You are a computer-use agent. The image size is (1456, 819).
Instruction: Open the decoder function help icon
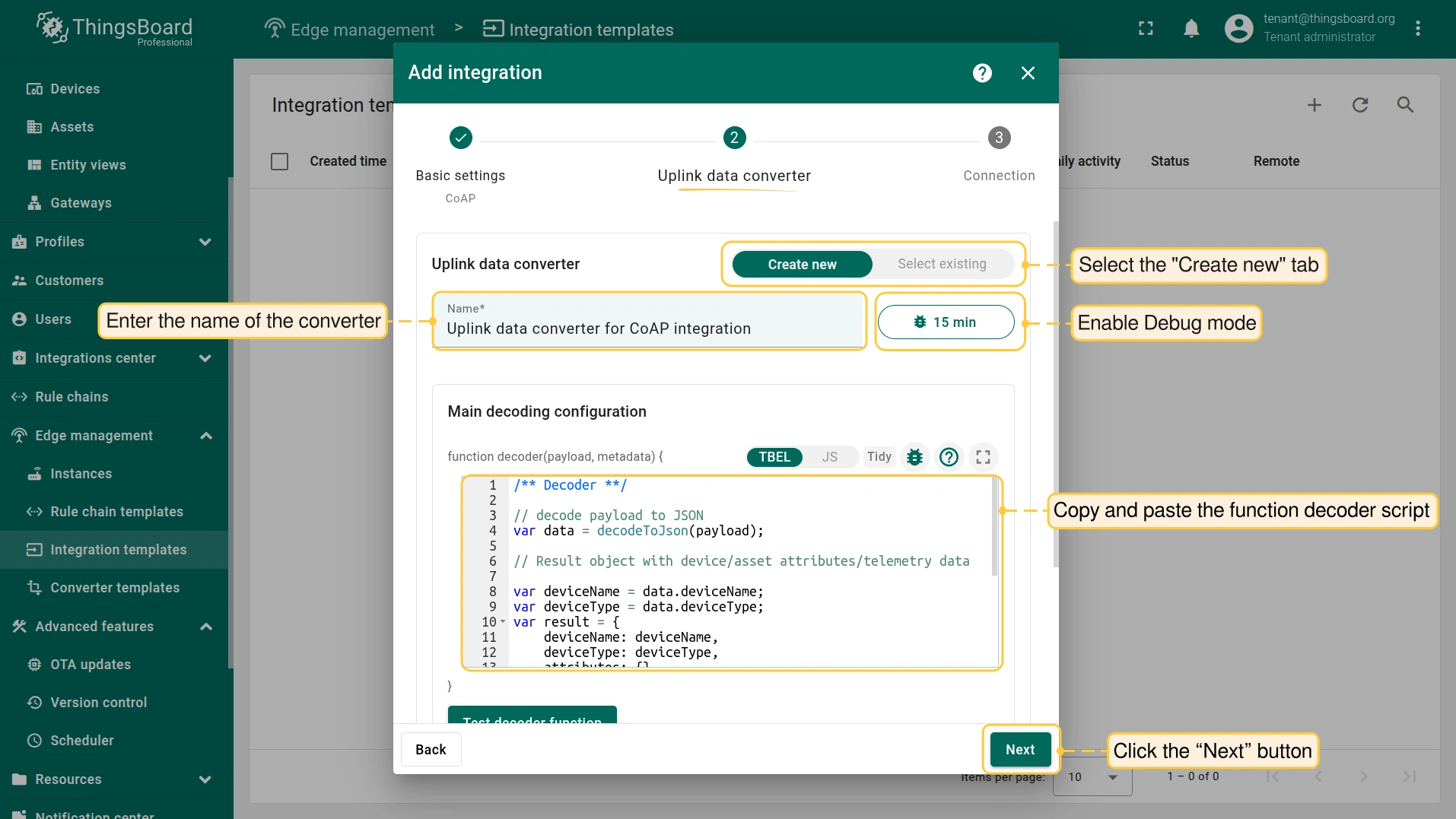949,457
